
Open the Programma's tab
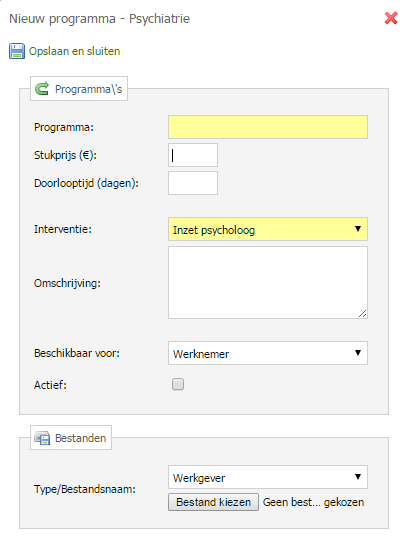coord(79,89)
